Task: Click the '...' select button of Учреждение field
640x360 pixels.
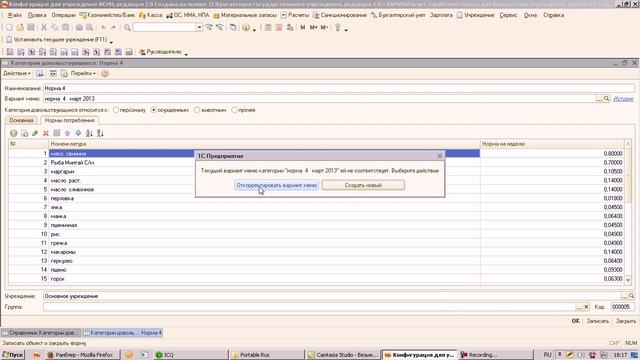Action: coord(624,296)
